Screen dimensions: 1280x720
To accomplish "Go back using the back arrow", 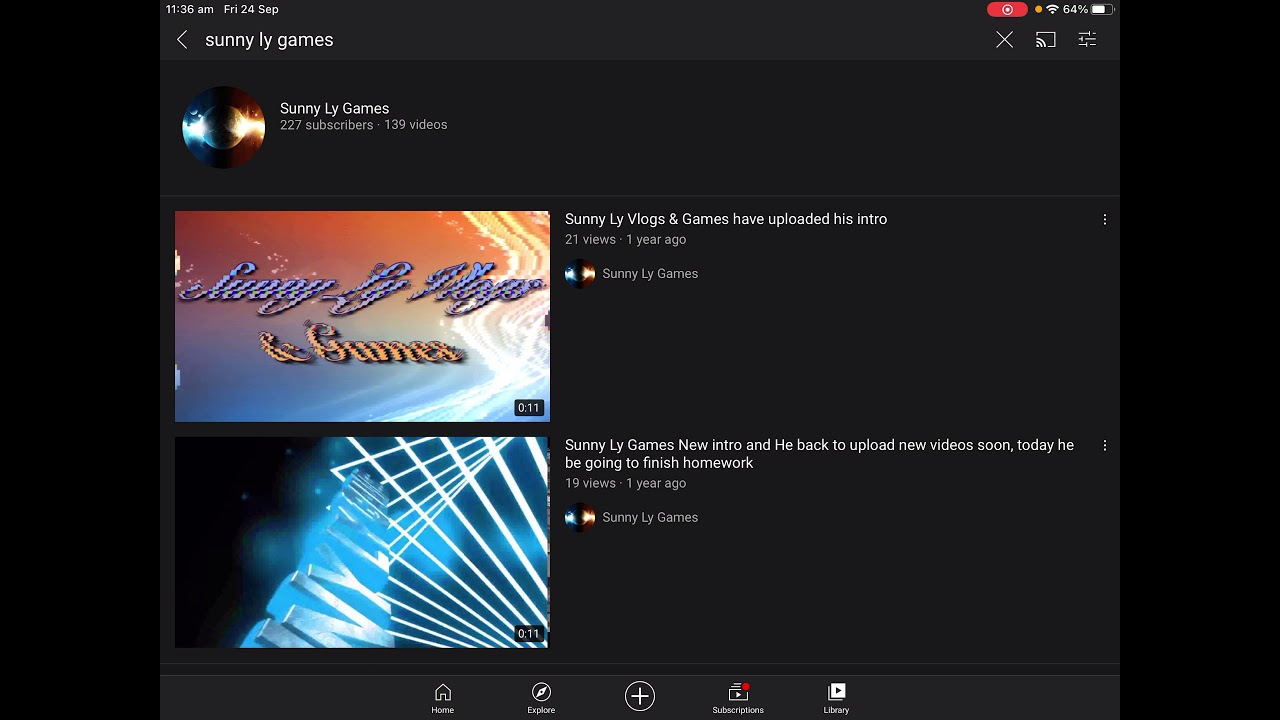I will coord(182,40).
